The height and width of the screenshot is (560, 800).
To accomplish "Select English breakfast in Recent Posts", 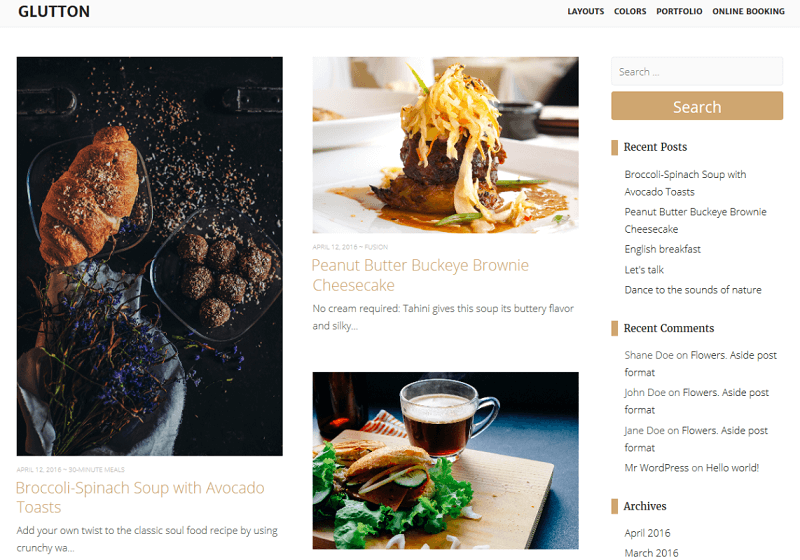I will click(x=662, y=249).
